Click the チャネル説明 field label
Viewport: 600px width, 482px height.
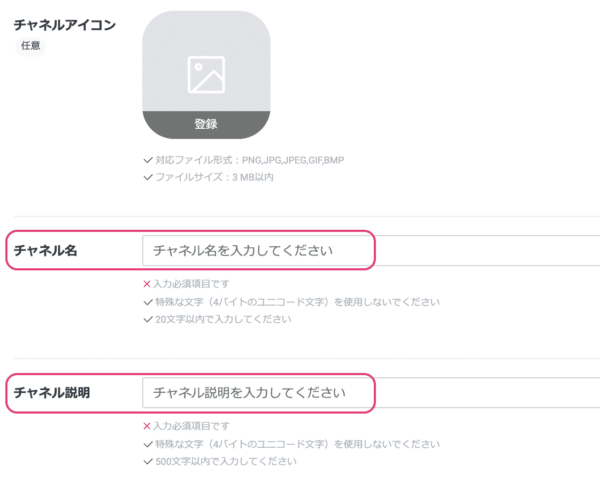click(x=52, y=393)
